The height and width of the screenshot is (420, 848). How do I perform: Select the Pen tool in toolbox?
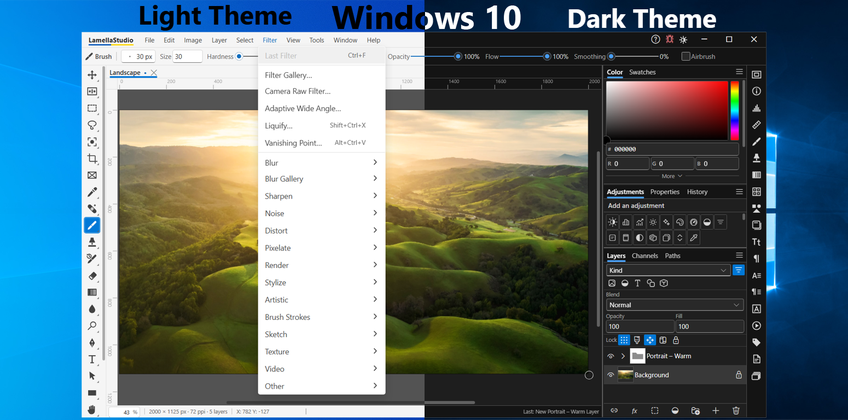pos(92,342)
